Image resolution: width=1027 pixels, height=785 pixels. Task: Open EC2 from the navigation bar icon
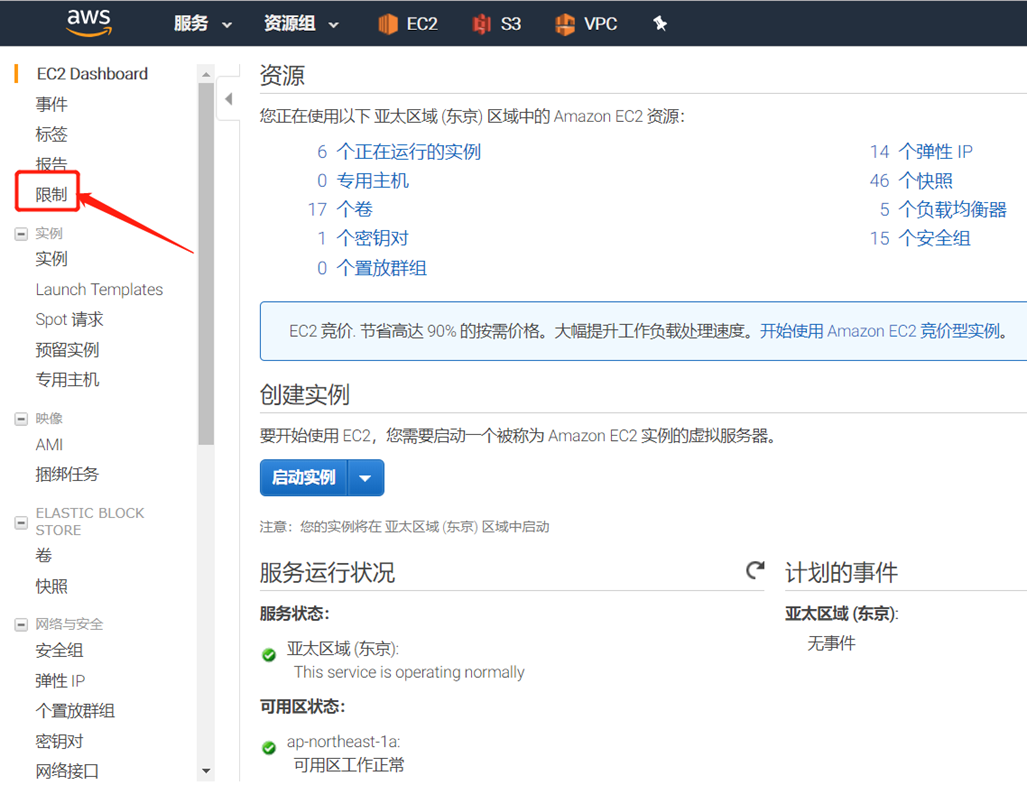[408, 22]
